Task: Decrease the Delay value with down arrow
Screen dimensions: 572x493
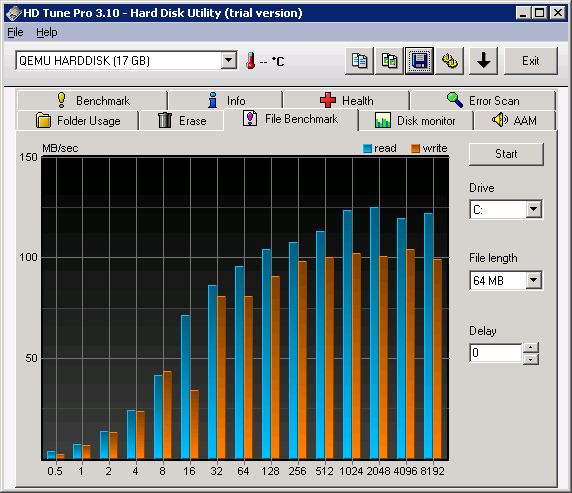Action: [x=530, y=359]
